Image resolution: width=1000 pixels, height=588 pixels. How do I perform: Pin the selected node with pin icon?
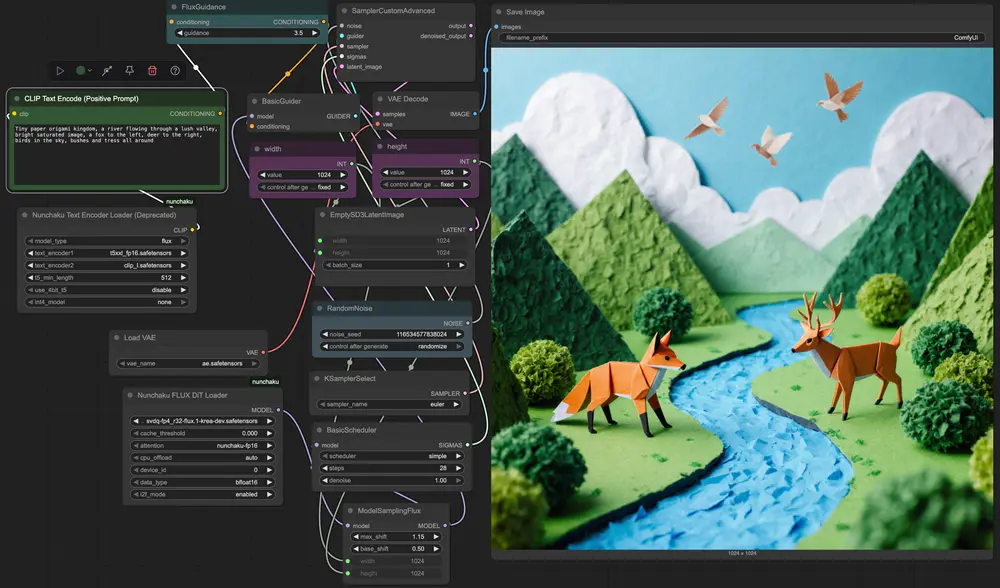[x=129, y=71]
